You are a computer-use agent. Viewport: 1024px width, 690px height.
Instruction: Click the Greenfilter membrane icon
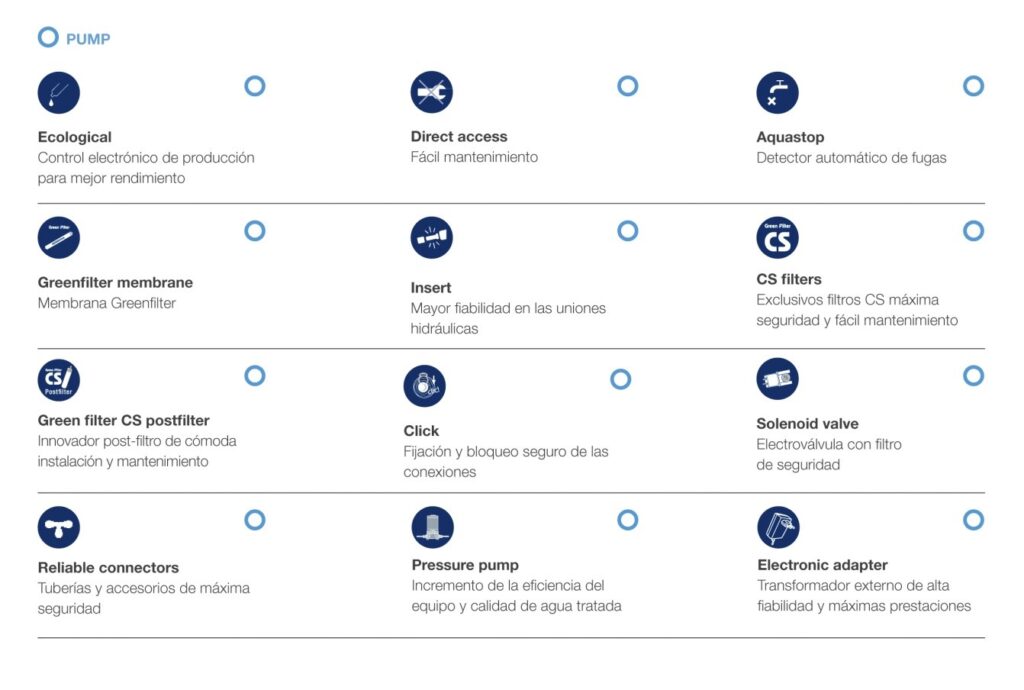click(58, 238)
